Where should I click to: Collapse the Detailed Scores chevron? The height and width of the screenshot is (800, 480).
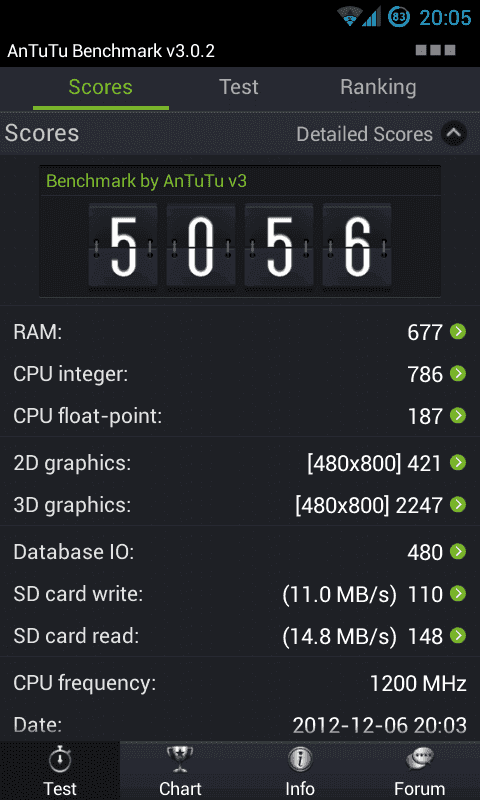pos(453,134)
